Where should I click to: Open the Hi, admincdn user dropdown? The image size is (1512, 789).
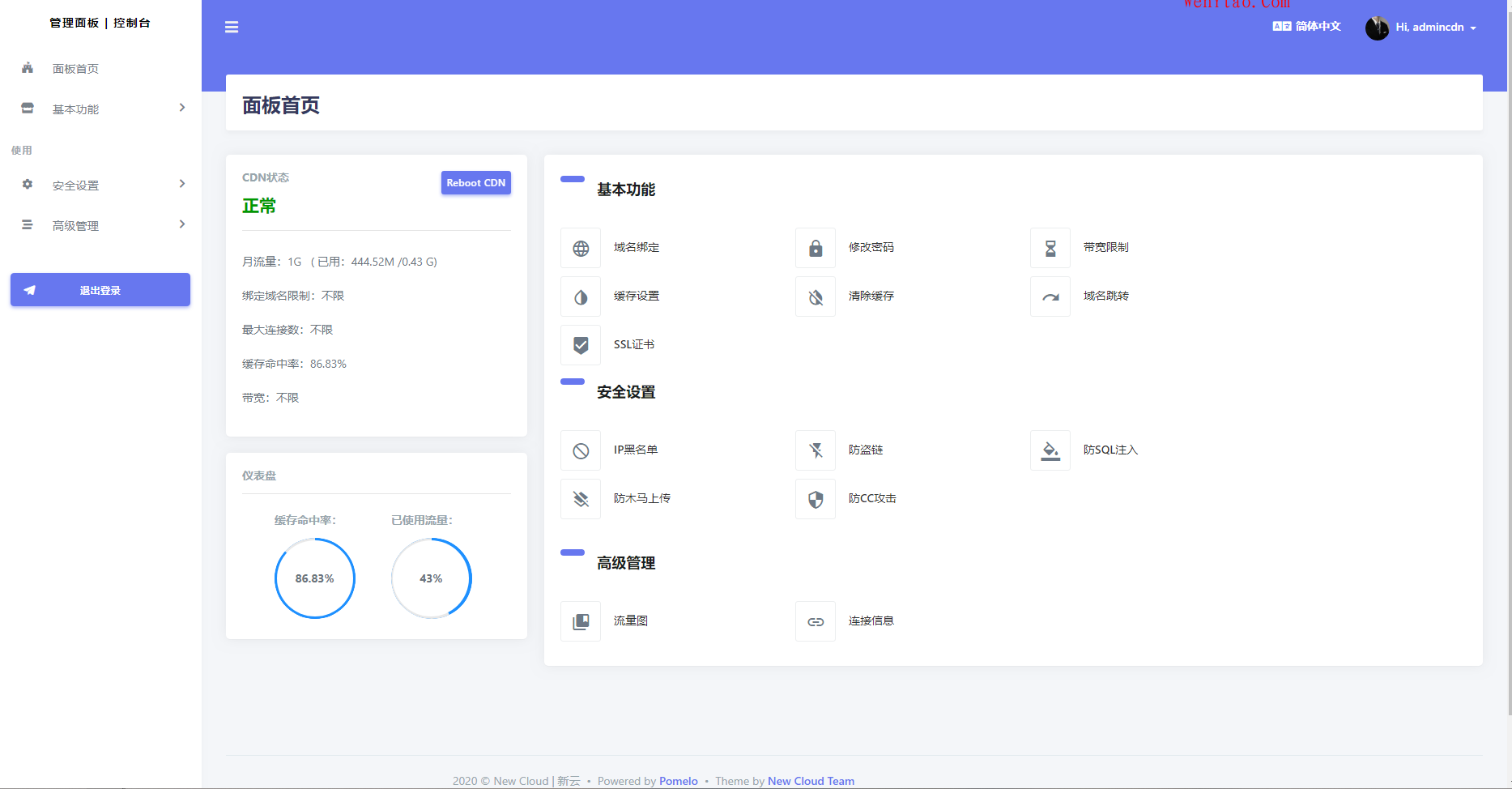pyautogui.click(x=1421, y=28)
